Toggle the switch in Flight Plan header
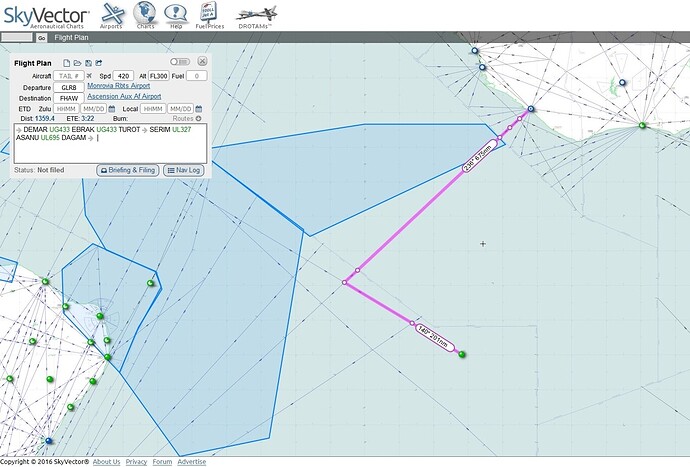Image resolution: width=690 pixels, height=467 pixels. coord(179,63)
